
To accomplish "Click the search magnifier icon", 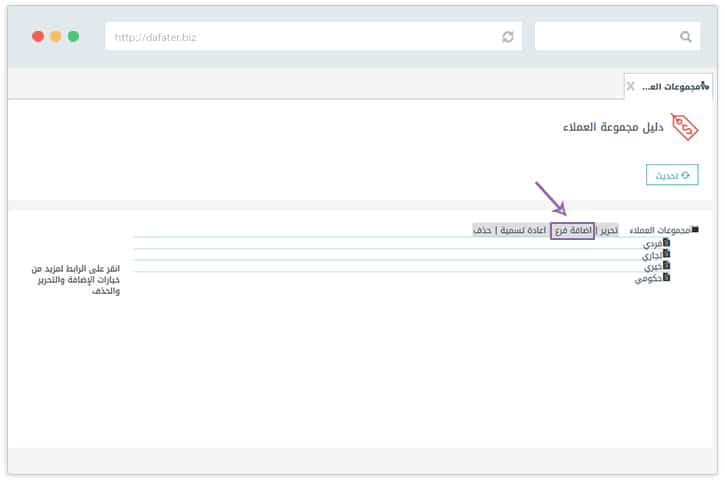I will (686, 37).
